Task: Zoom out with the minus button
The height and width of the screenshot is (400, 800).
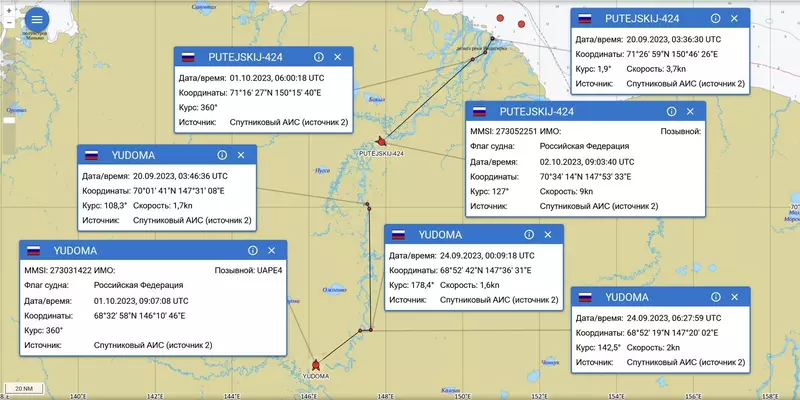Action: (9, 22)
